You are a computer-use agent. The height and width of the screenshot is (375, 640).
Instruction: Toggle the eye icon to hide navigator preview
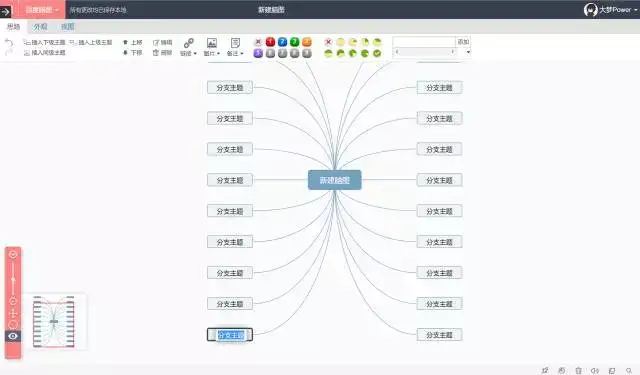coord(13,336)
